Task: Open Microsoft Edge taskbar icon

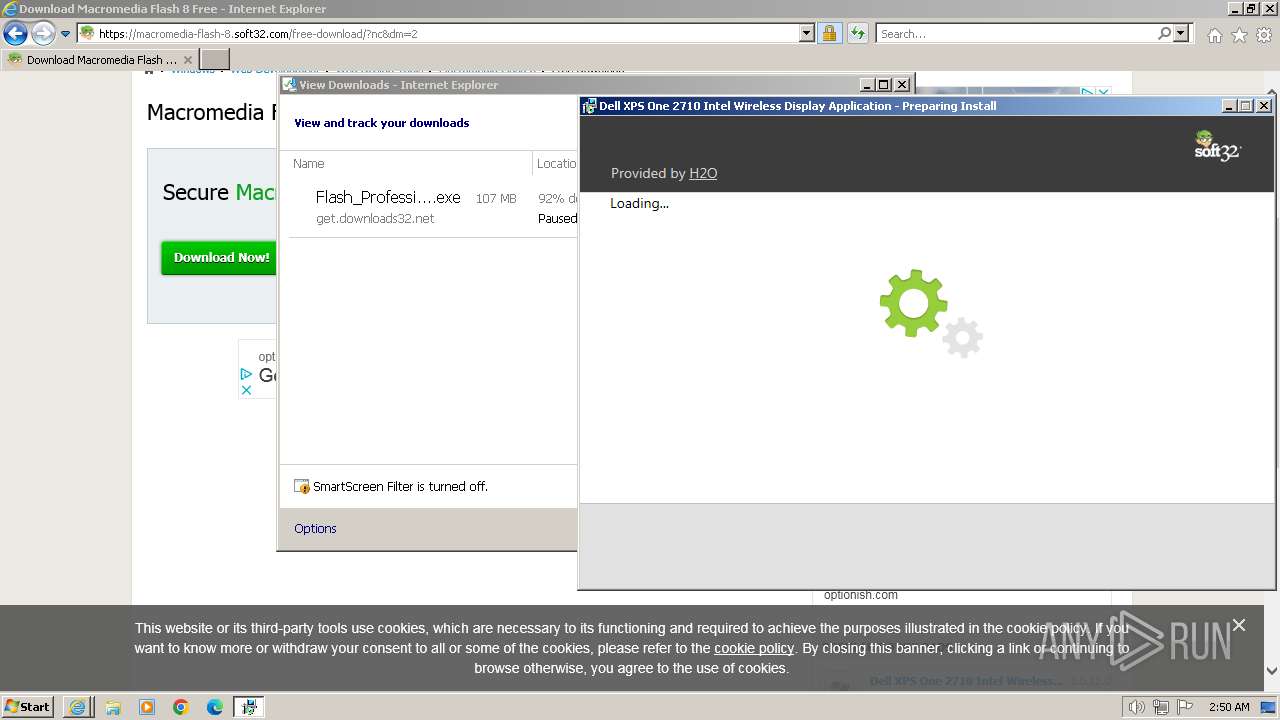Action: tap(215, 707)
